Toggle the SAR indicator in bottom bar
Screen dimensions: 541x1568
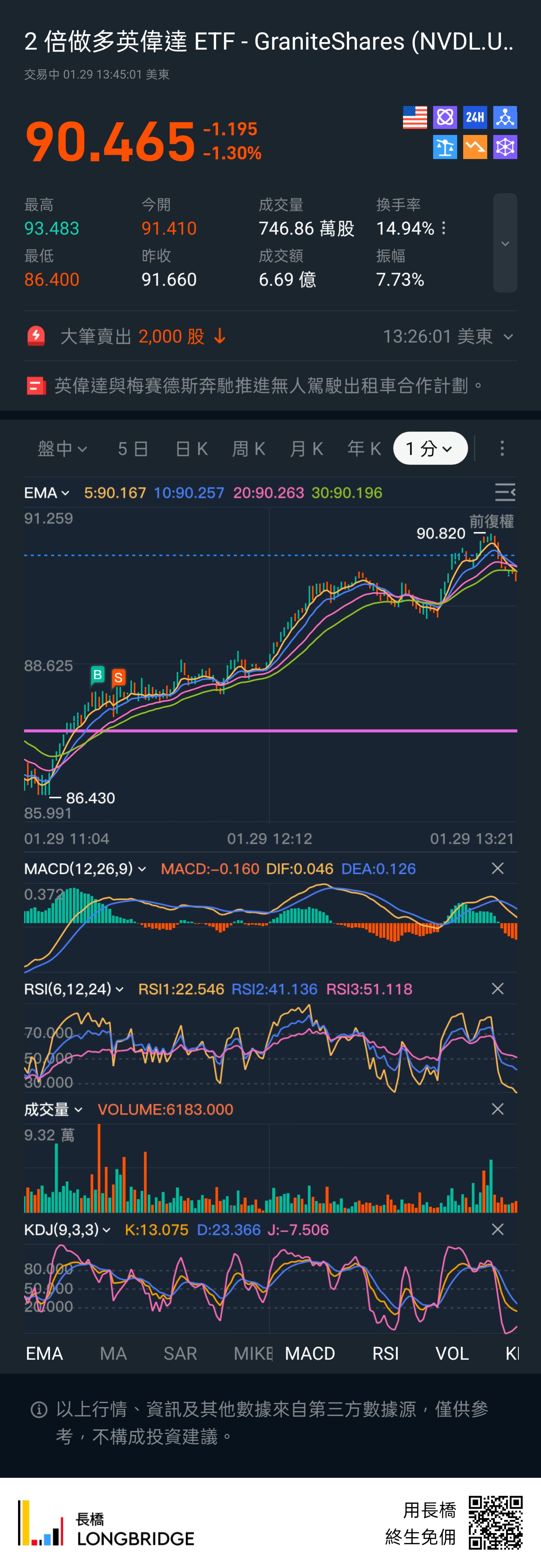coord(180,1353)
